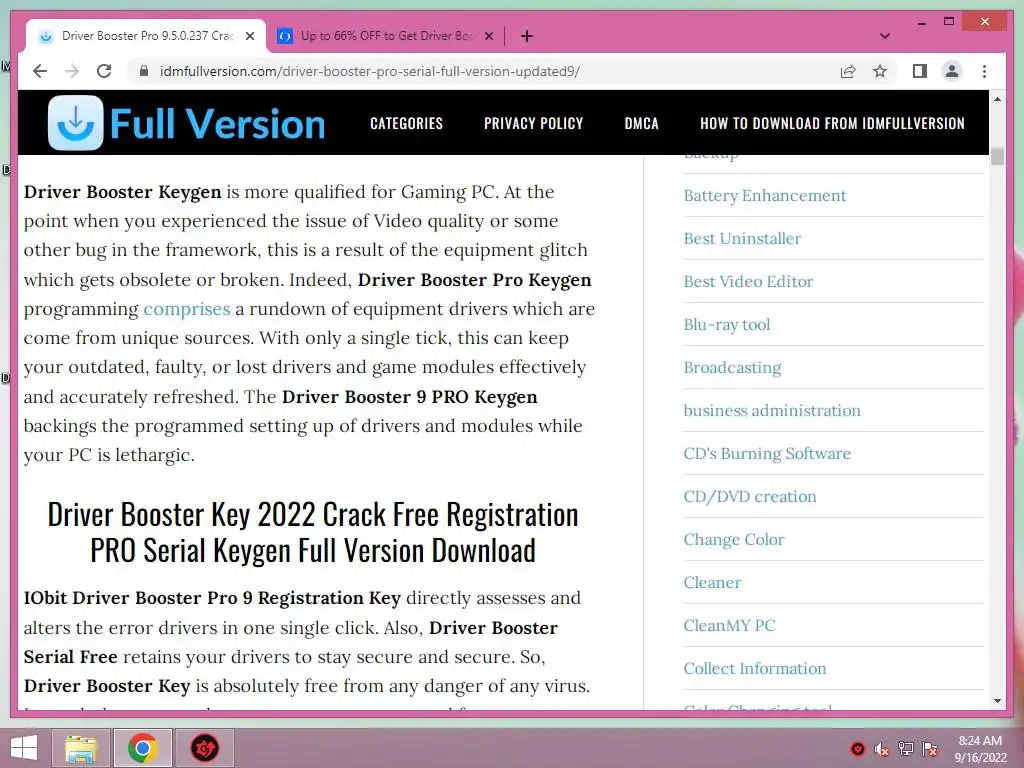Open the network tray icon
1024x768 pixels.
[906, 748]
